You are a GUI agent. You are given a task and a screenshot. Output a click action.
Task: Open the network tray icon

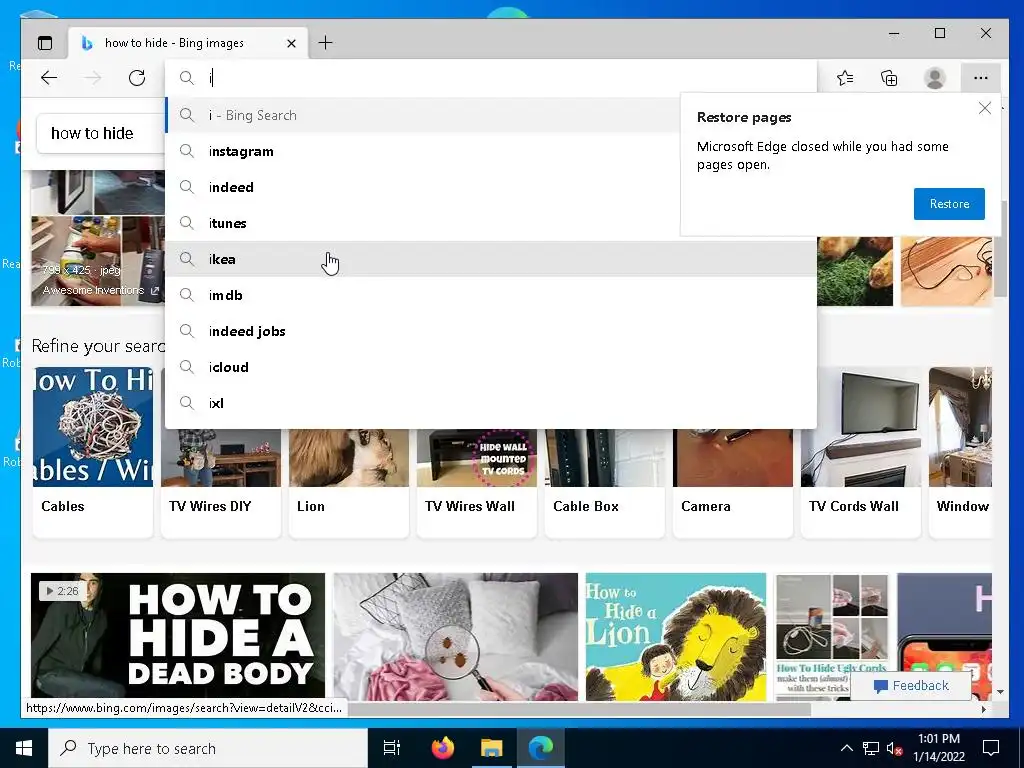point(871,748)
